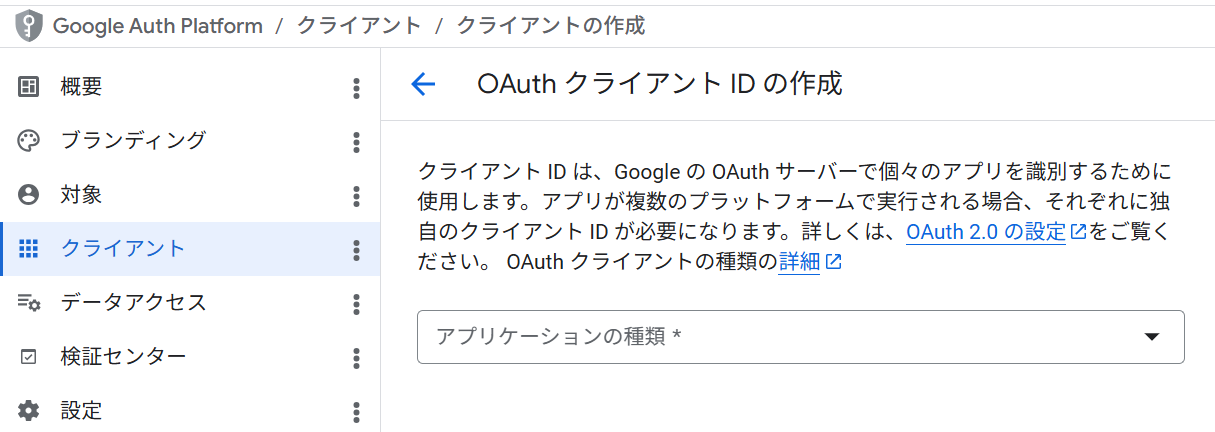Open the three-dot menu next to ブランディング
1215x432 pixels.
pyautogui.click(x=356, y=142)
